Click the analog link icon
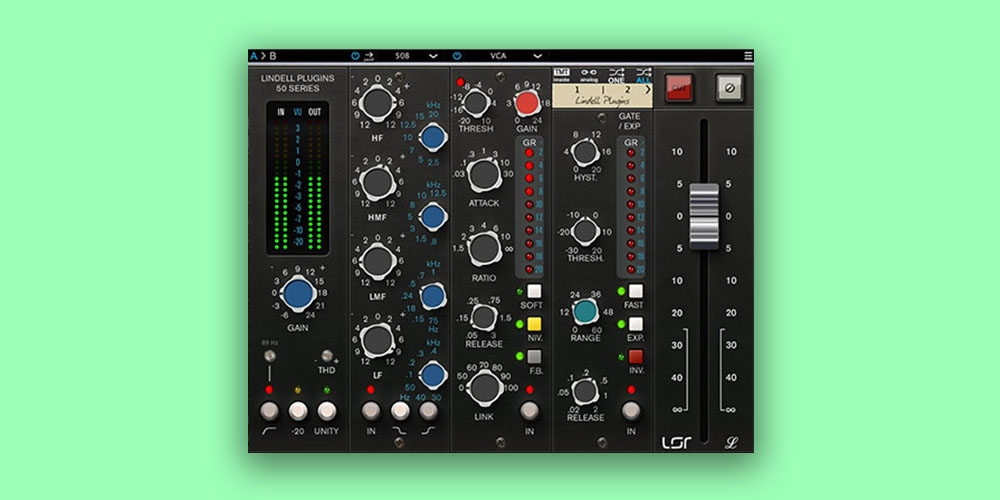 click(x=589, y=75)
